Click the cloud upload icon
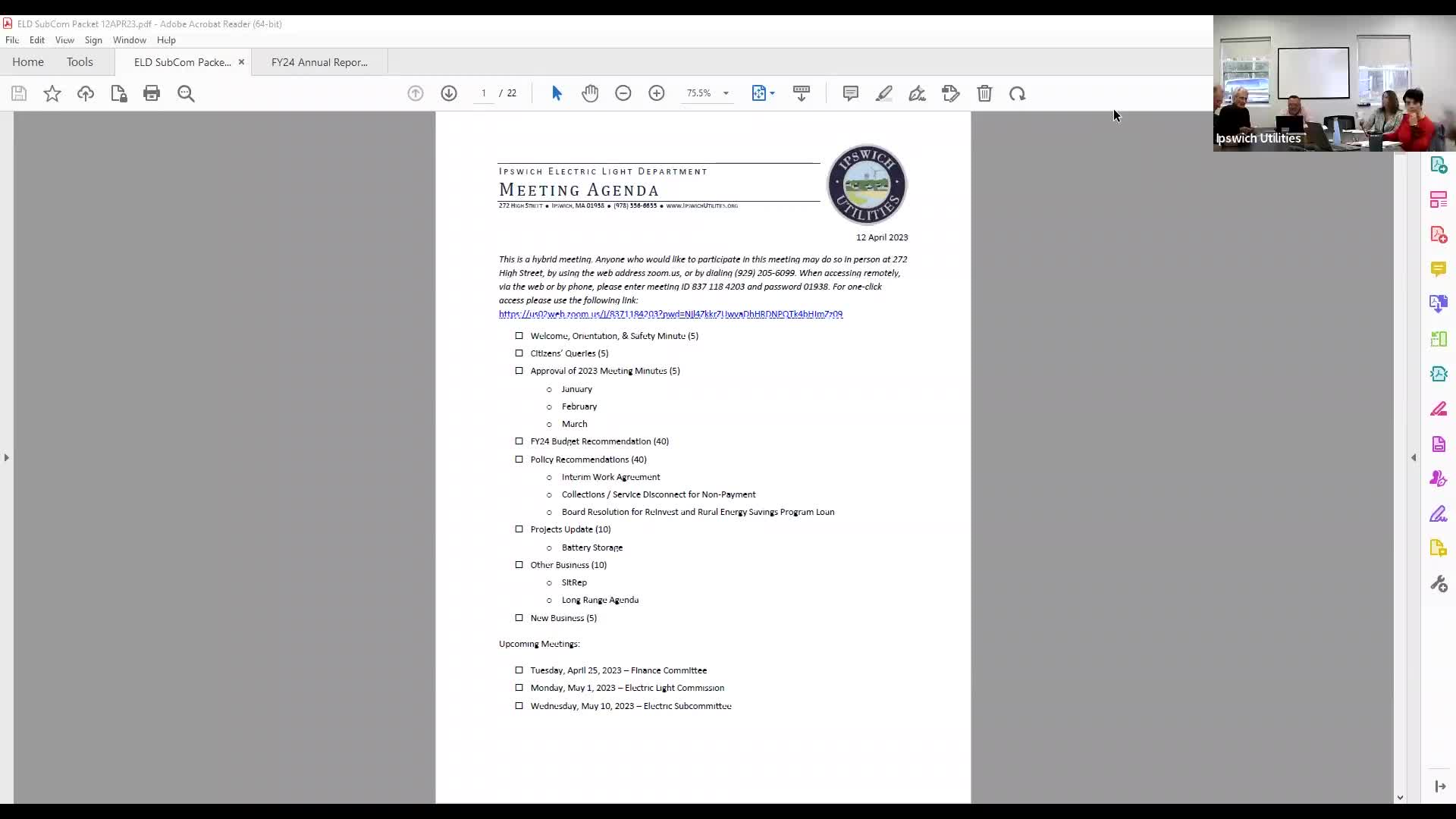The image size is (1456, 819). pos(86,93)
